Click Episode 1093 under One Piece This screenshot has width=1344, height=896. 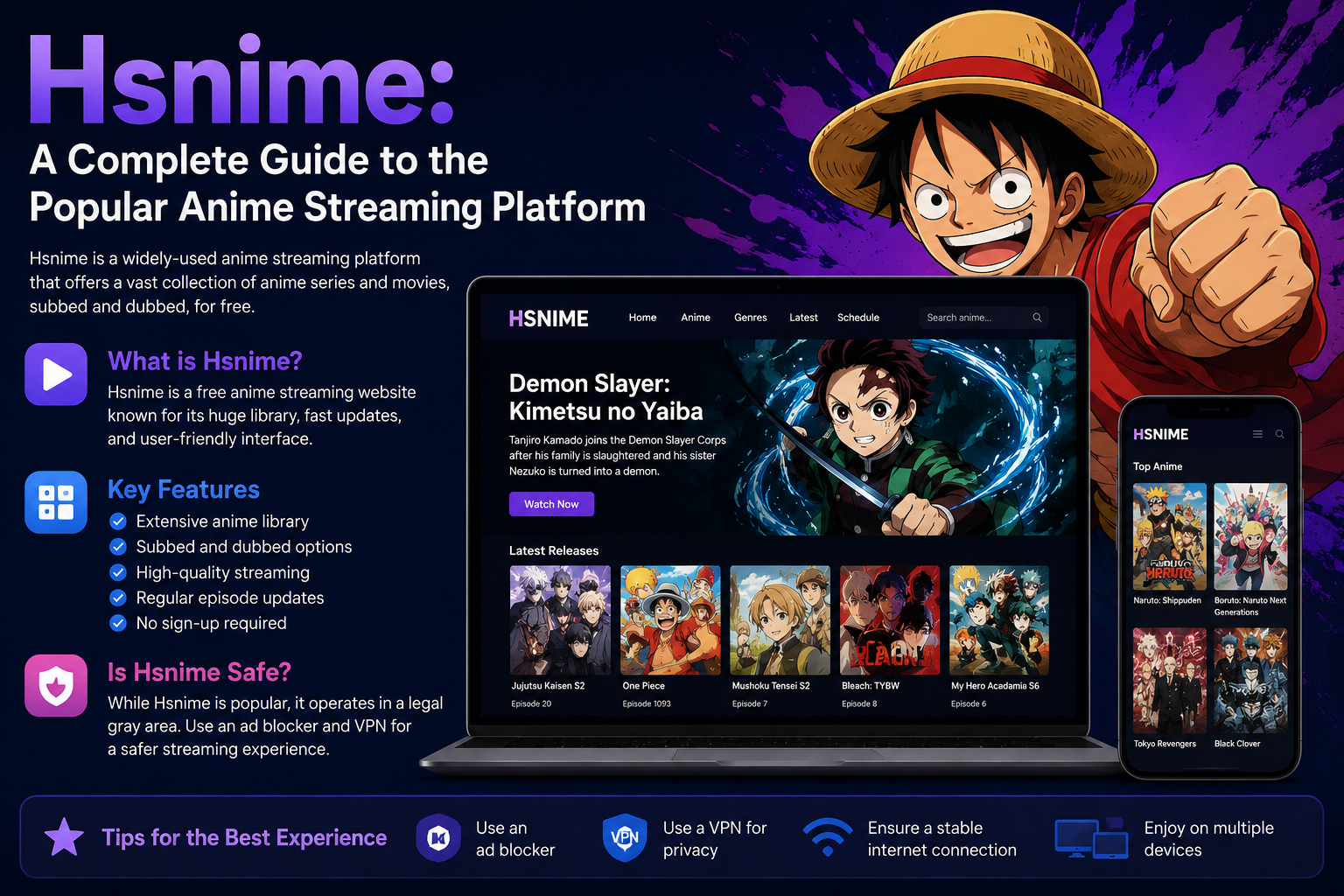(x=647, y=703)
